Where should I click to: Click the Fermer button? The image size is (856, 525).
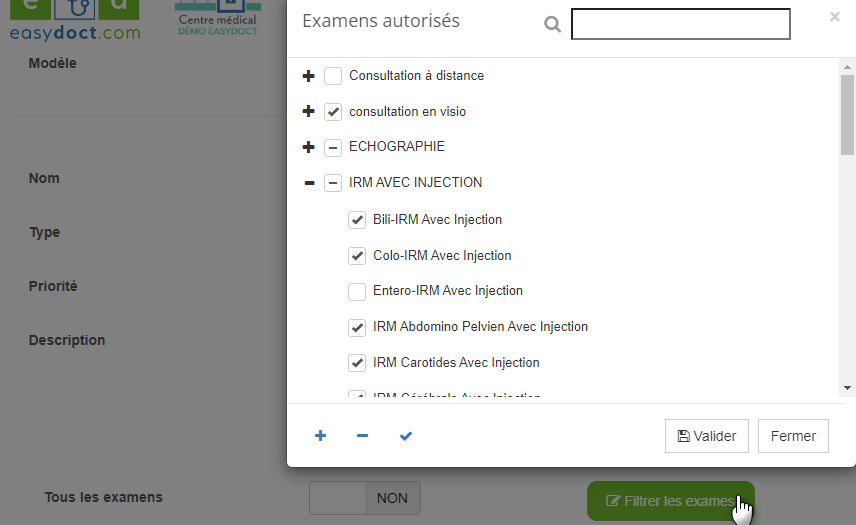[793, 436]
